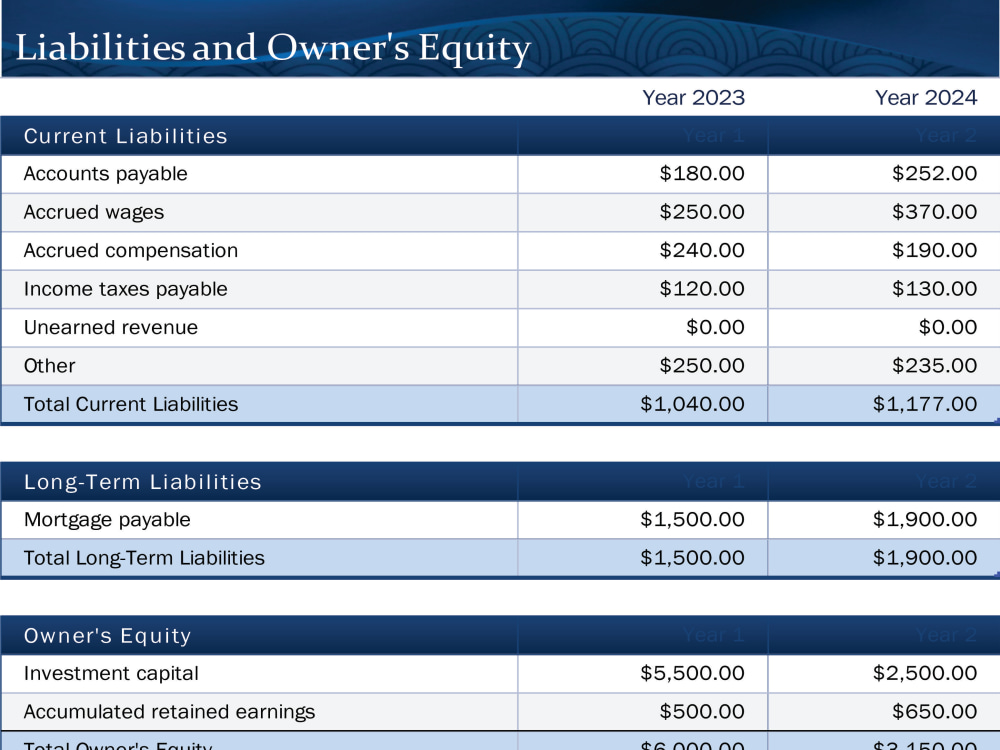This screenshot has height=750, width=1000.
Task: Click Accrued compensation 2023 value $240.00
Action: coord(702,250)
